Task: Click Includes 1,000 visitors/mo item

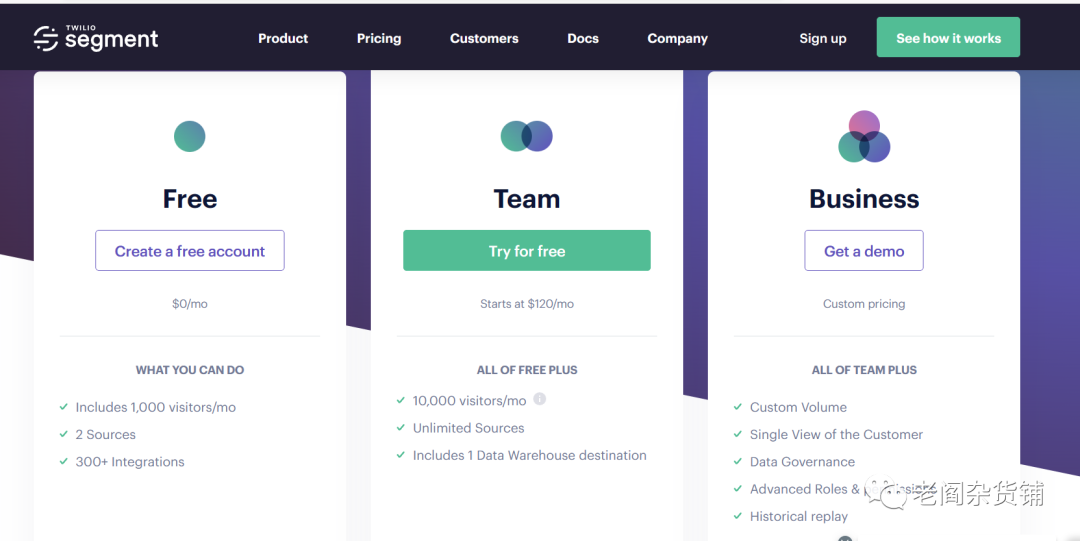Action: 156,407
